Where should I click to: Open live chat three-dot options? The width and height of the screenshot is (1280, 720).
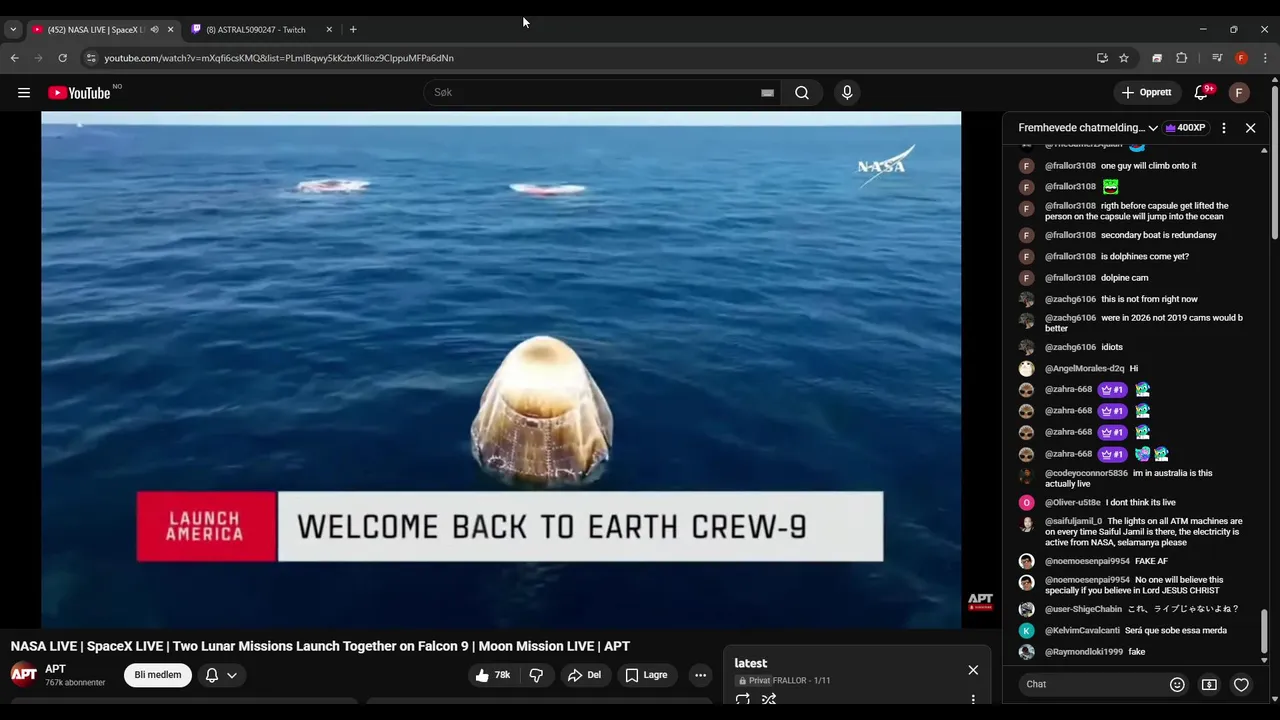click(1223, 128)
